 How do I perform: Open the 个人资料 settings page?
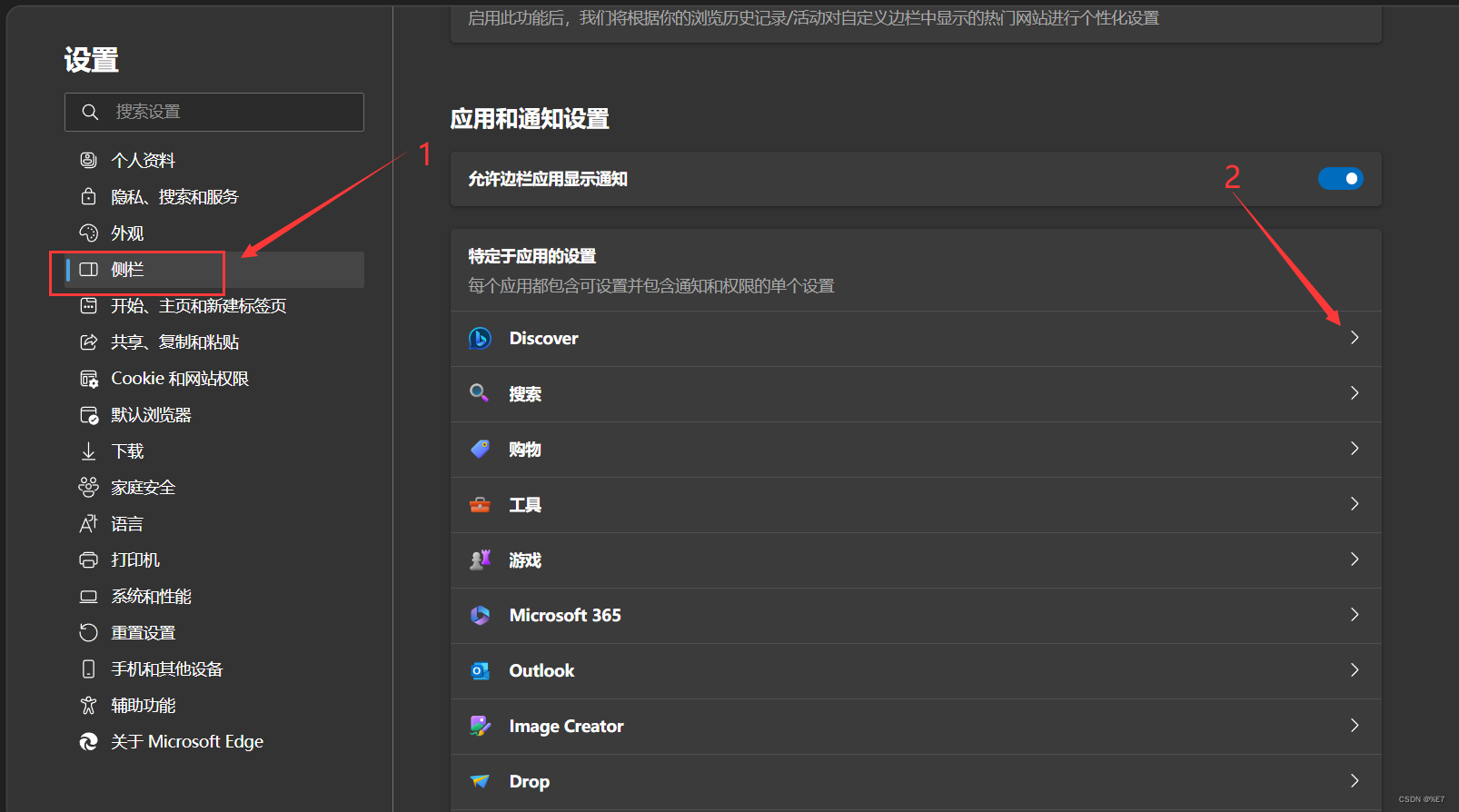click(x=214, y=160)
